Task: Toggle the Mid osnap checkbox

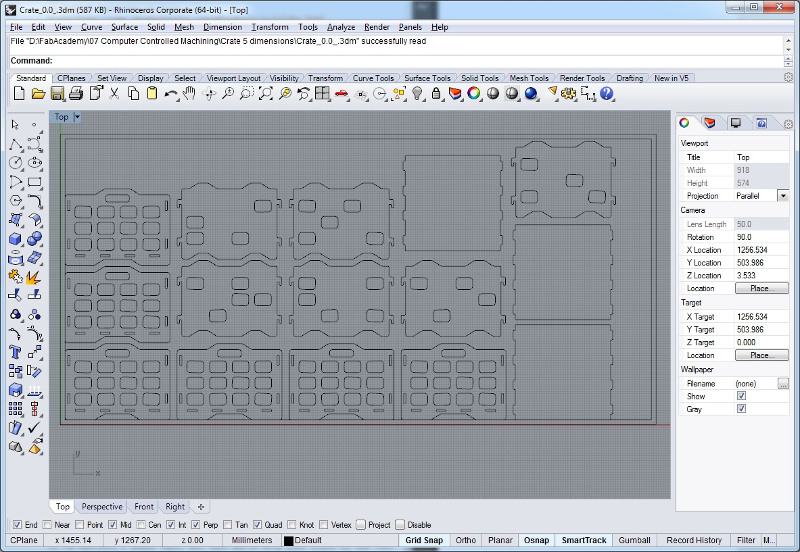Action: coord(113,525)
